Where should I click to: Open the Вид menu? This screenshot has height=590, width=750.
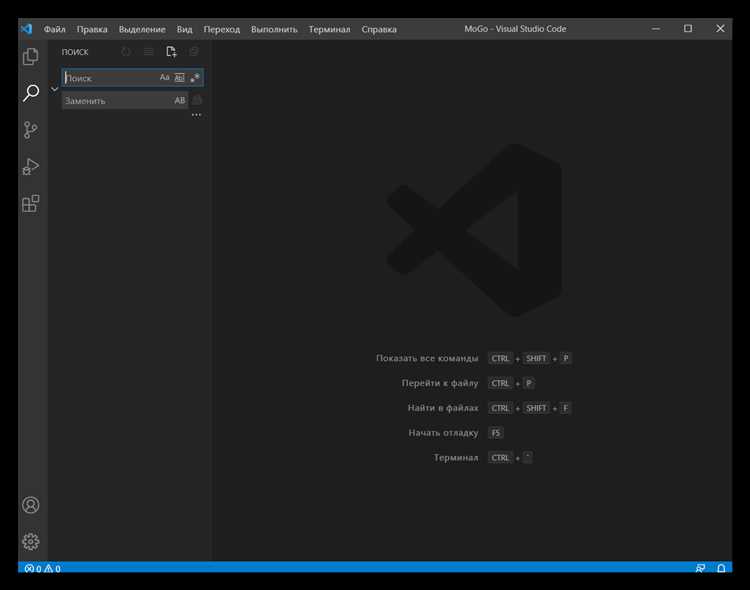[x=185, y=29]
